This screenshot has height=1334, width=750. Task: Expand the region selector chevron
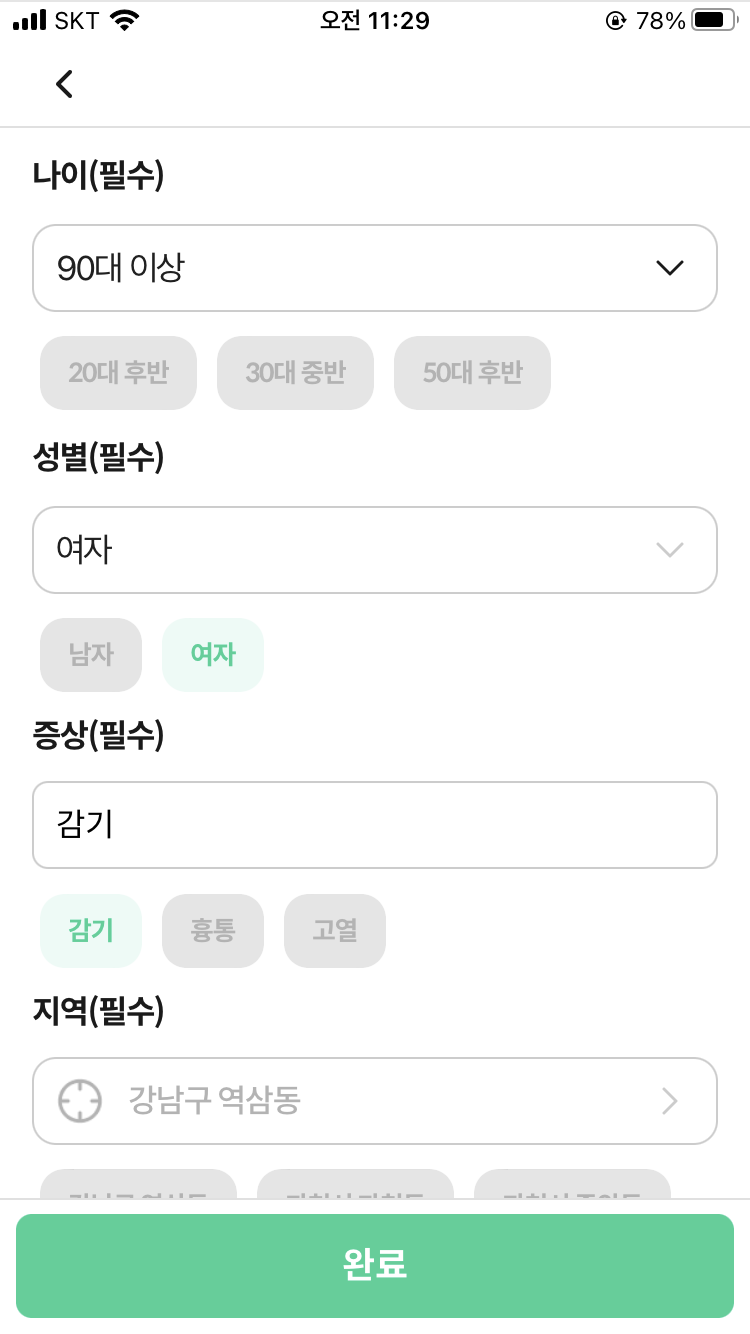pos(670,1101)
